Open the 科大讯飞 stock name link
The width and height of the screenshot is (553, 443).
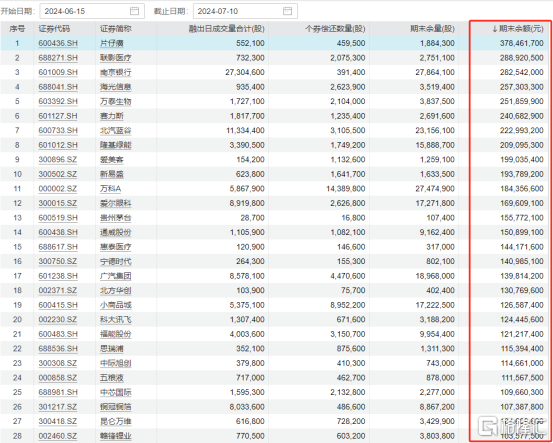tap(115, 320)
